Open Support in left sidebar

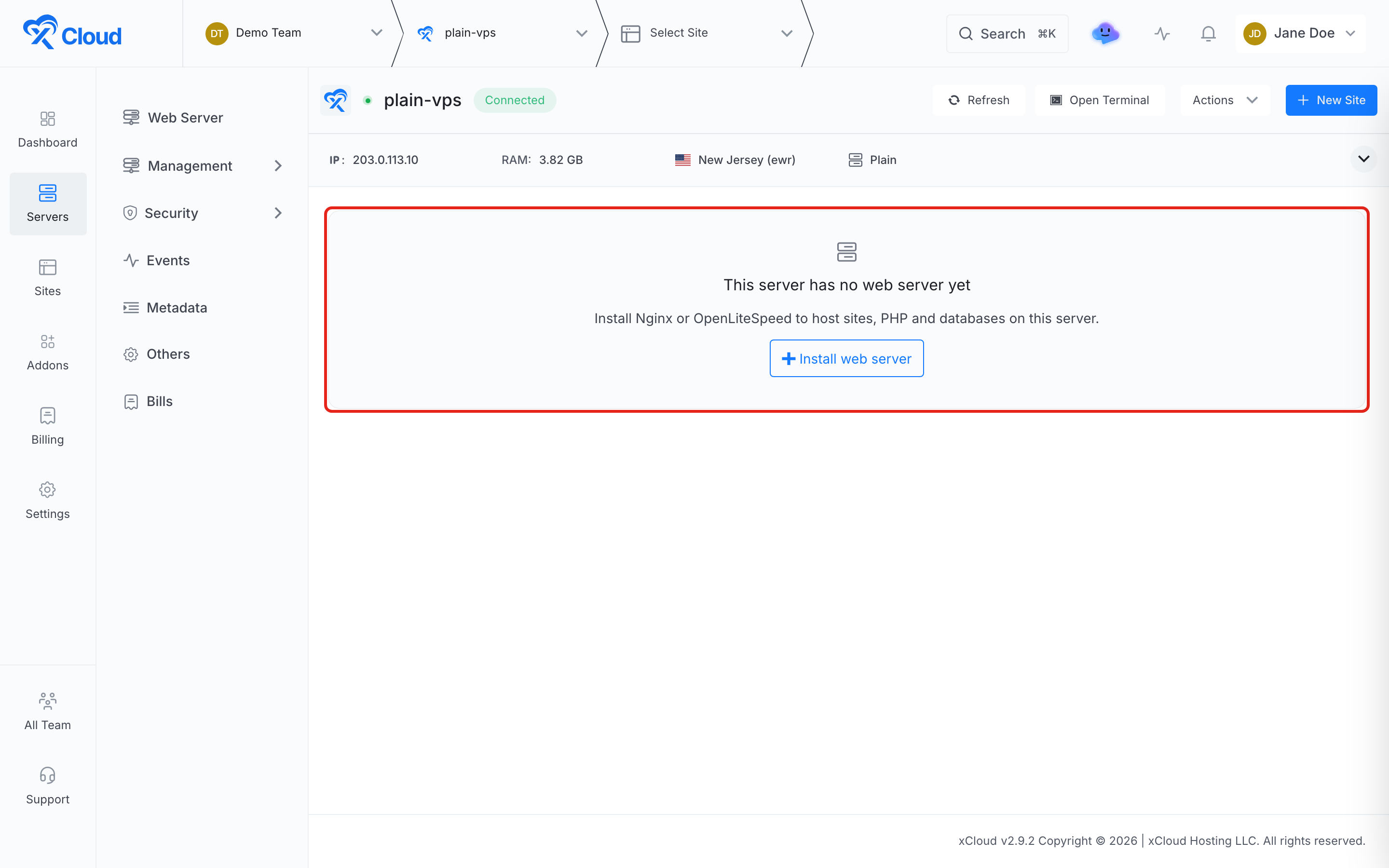click(x=48, y=786)
